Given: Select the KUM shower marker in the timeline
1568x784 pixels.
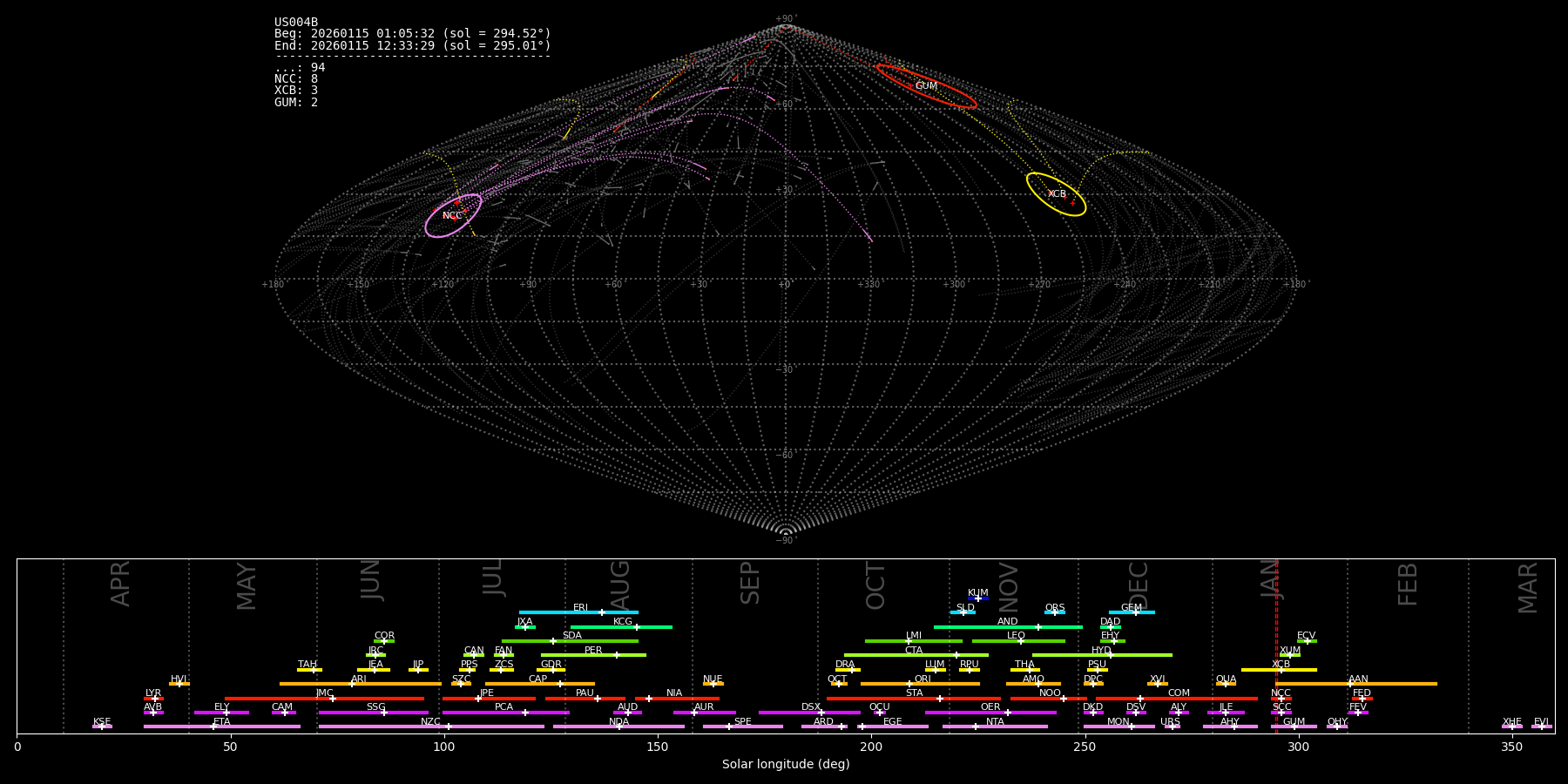Looking at the screenshot, I should click(x=978, y=598).
